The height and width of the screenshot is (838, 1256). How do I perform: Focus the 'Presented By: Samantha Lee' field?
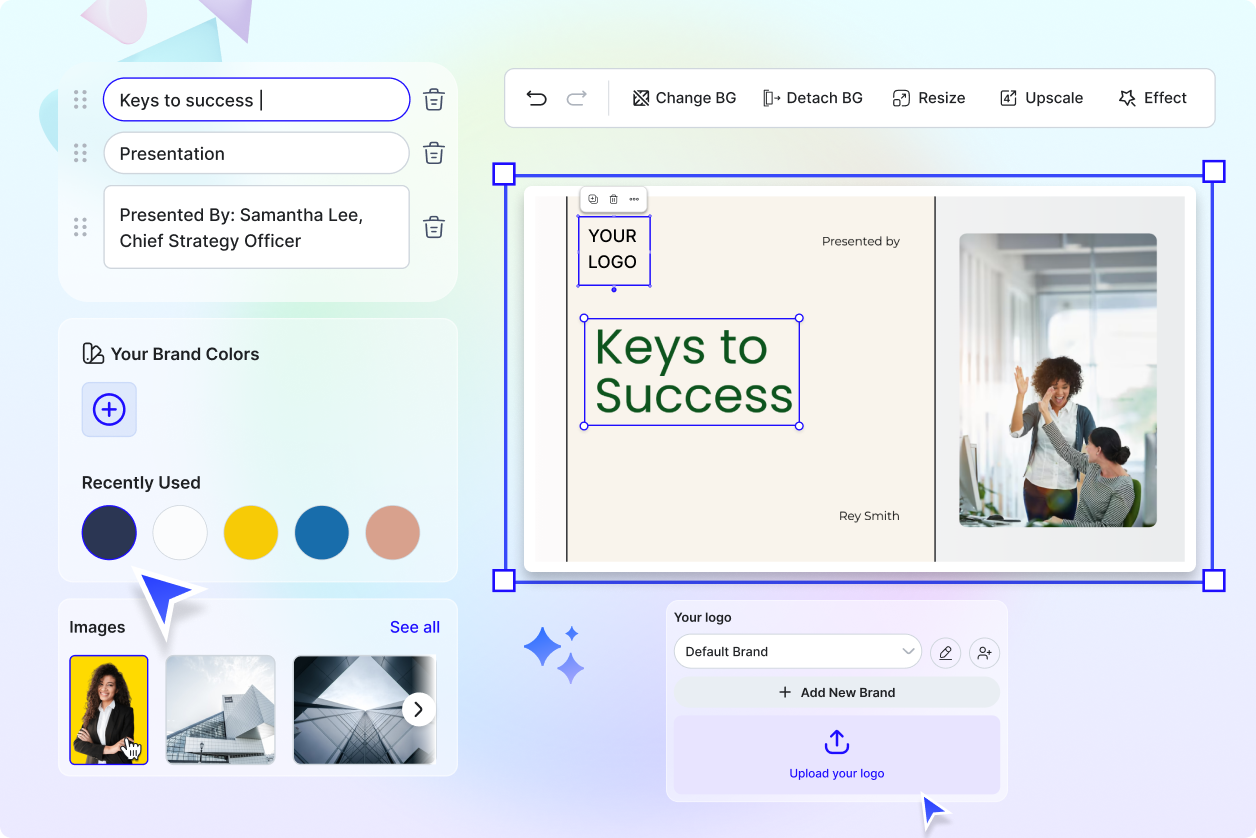[256, 227]
